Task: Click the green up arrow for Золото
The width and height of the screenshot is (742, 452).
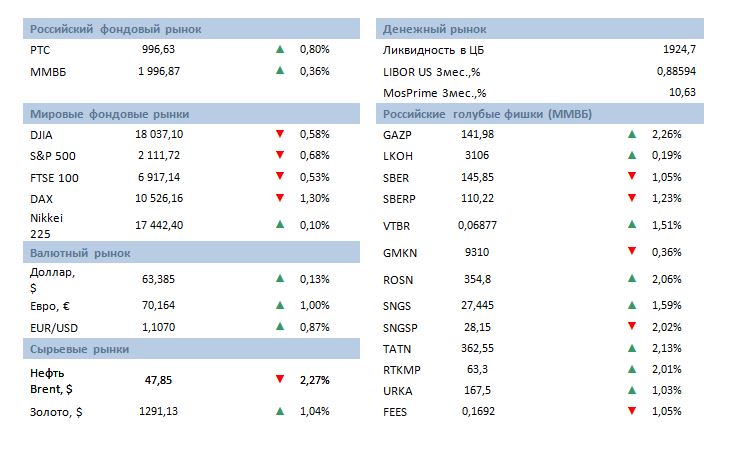Action: coord(280,410)
